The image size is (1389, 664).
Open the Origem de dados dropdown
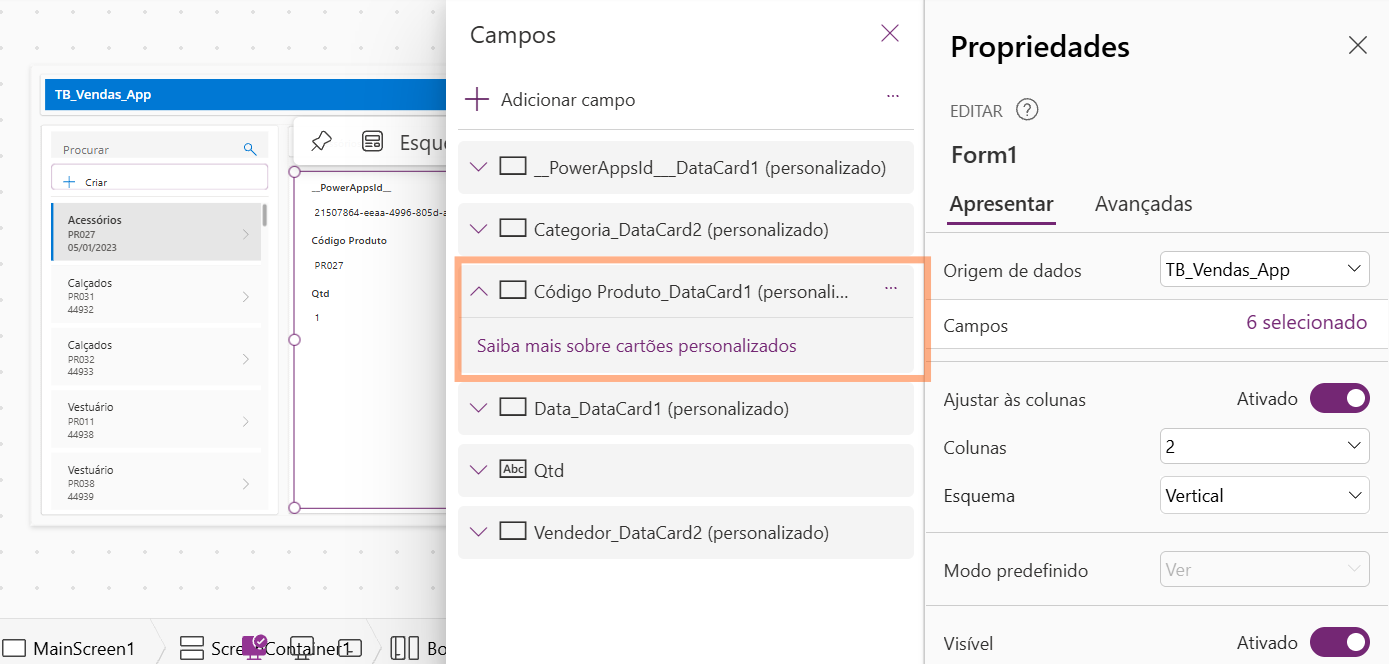pos(1264,269)
